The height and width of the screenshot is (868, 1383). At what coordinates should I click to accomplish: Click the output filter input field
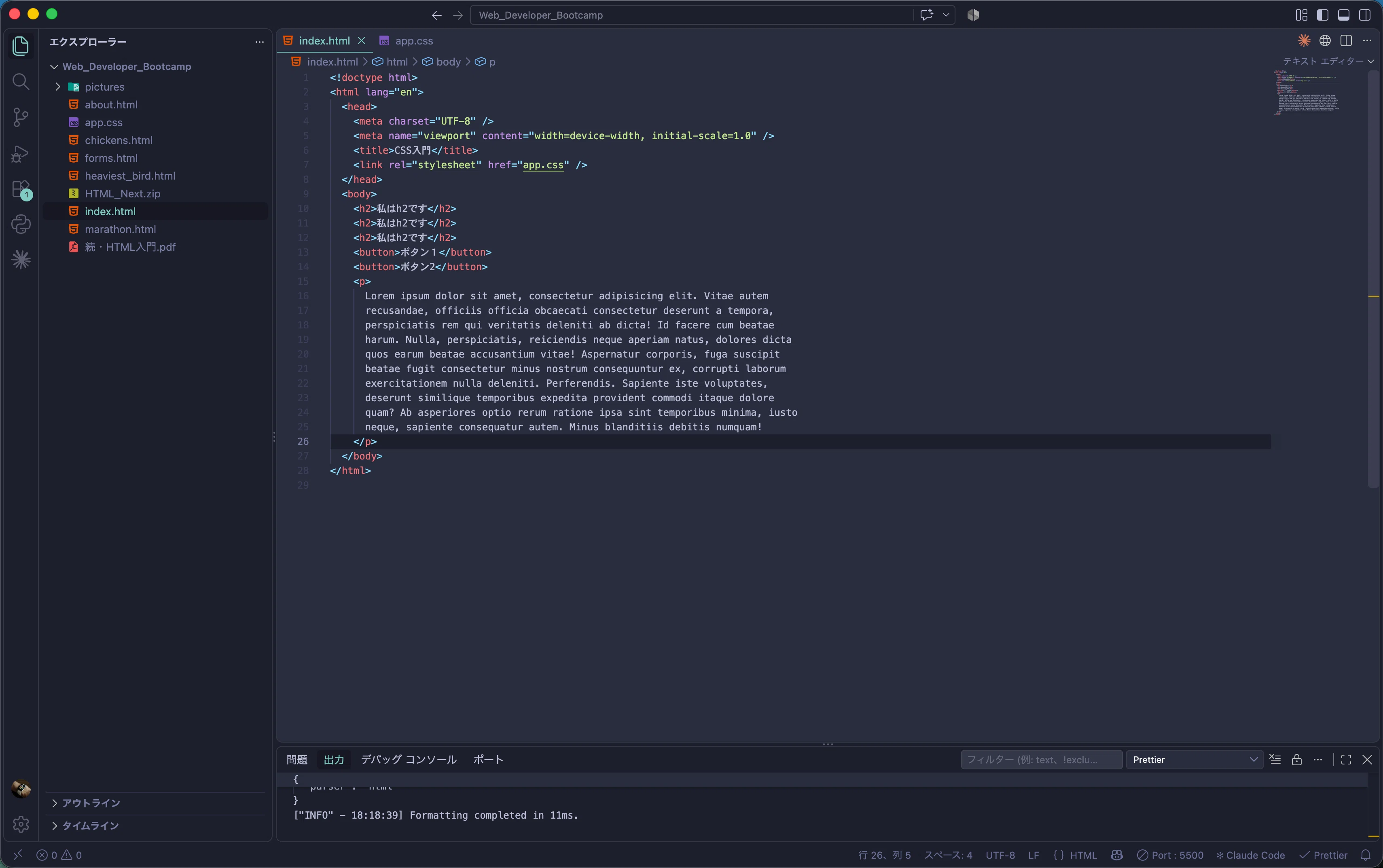pos(1042,759)
